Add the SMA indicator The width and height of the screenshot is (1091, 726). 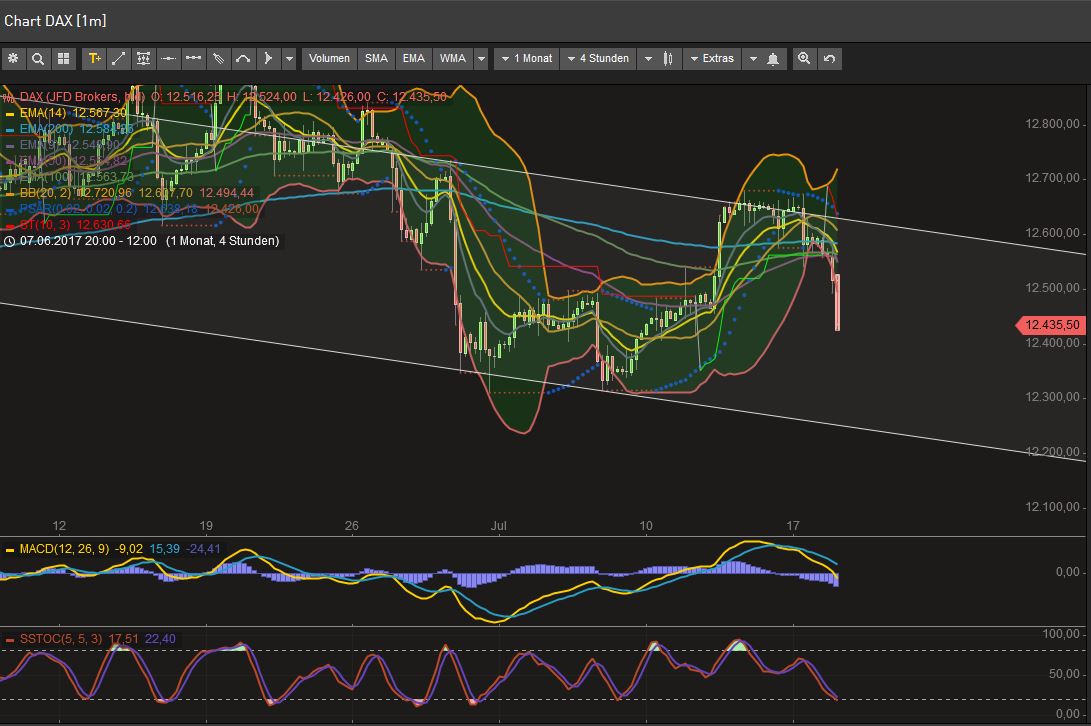point(376,58)
